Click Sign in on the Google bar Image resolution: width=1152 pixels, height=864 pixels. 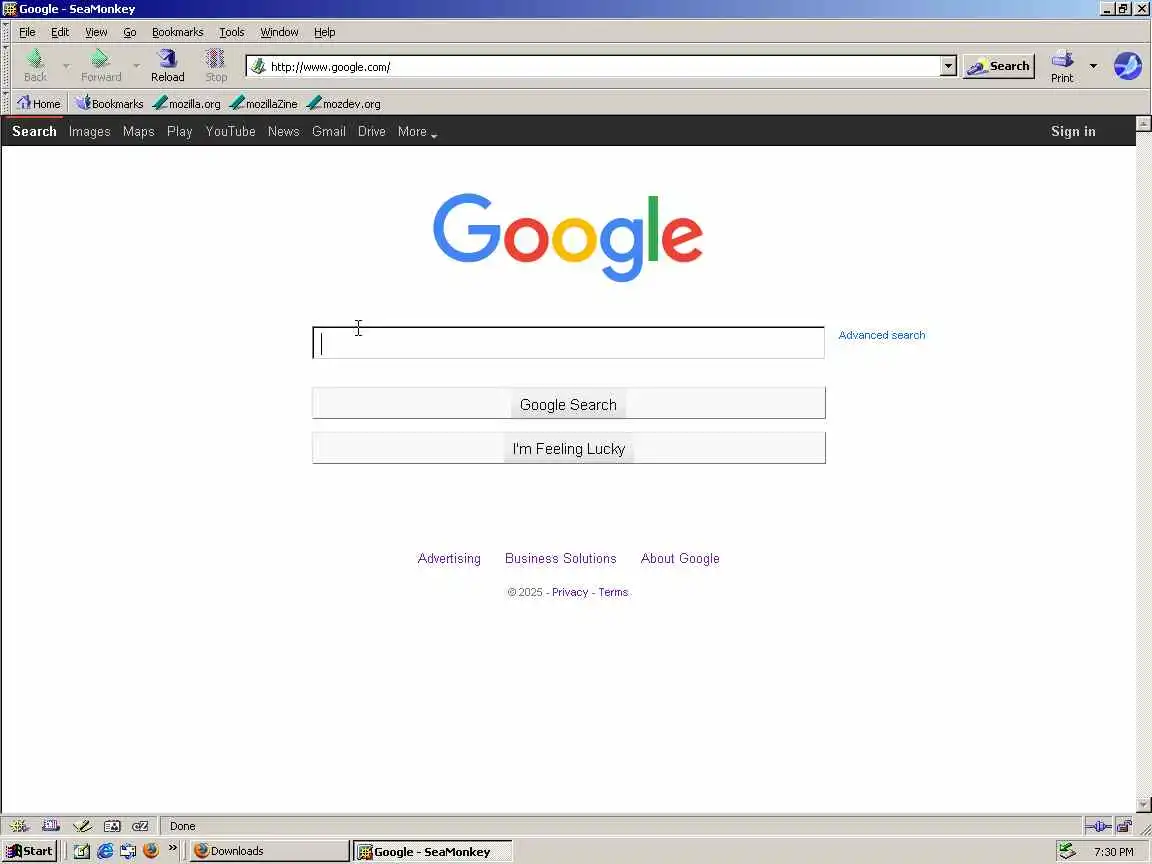pos(1073,132)
